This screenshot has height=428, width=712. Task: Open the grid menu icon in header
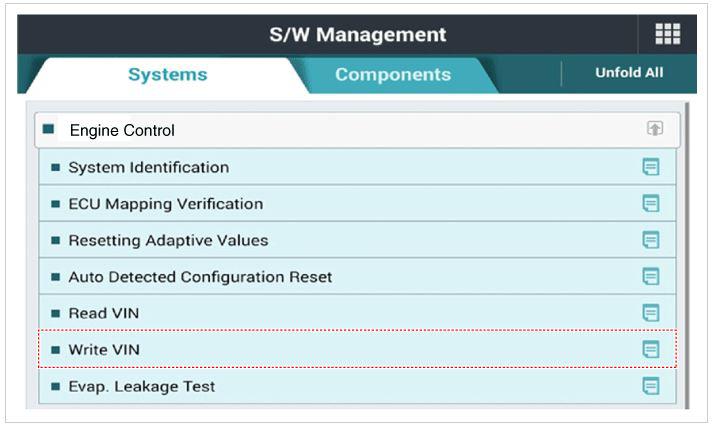tap(667, 34)
